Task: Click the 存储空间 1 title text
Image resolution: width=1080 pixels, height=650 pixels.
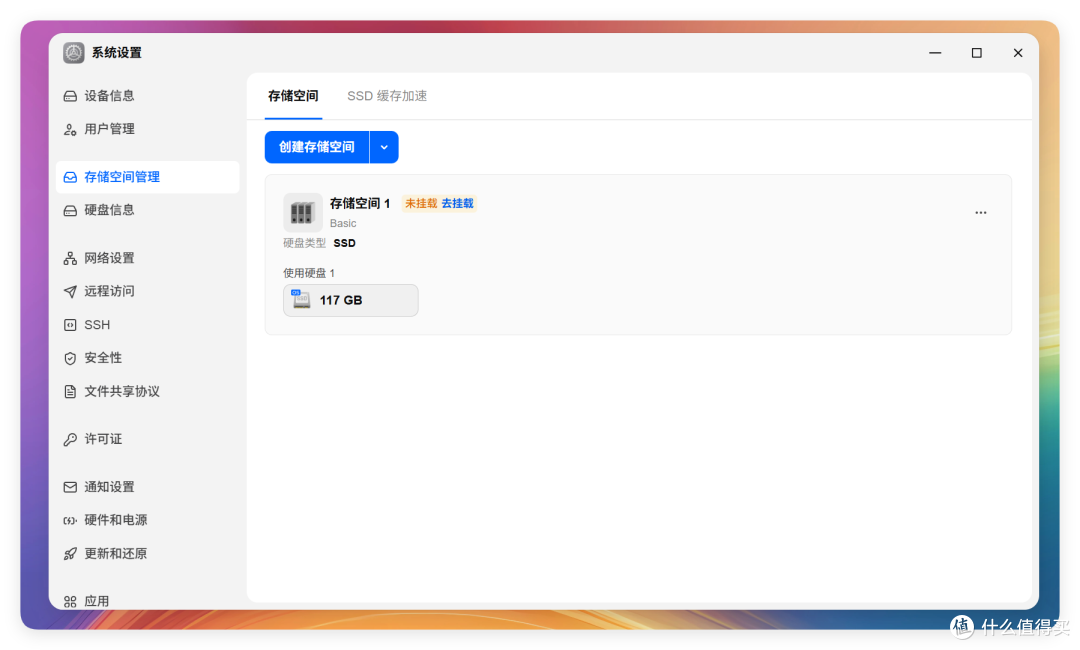Action: click(360, 203)
